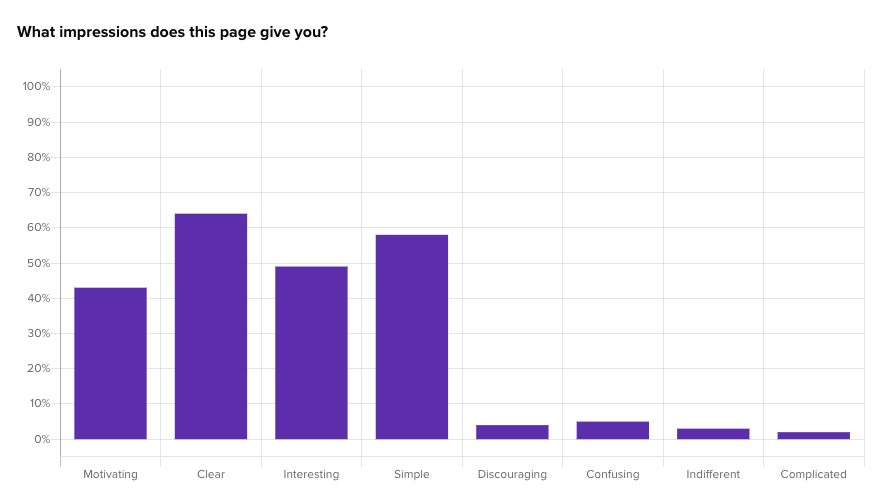Click the Interesting bar

click(x=312, y=353)
